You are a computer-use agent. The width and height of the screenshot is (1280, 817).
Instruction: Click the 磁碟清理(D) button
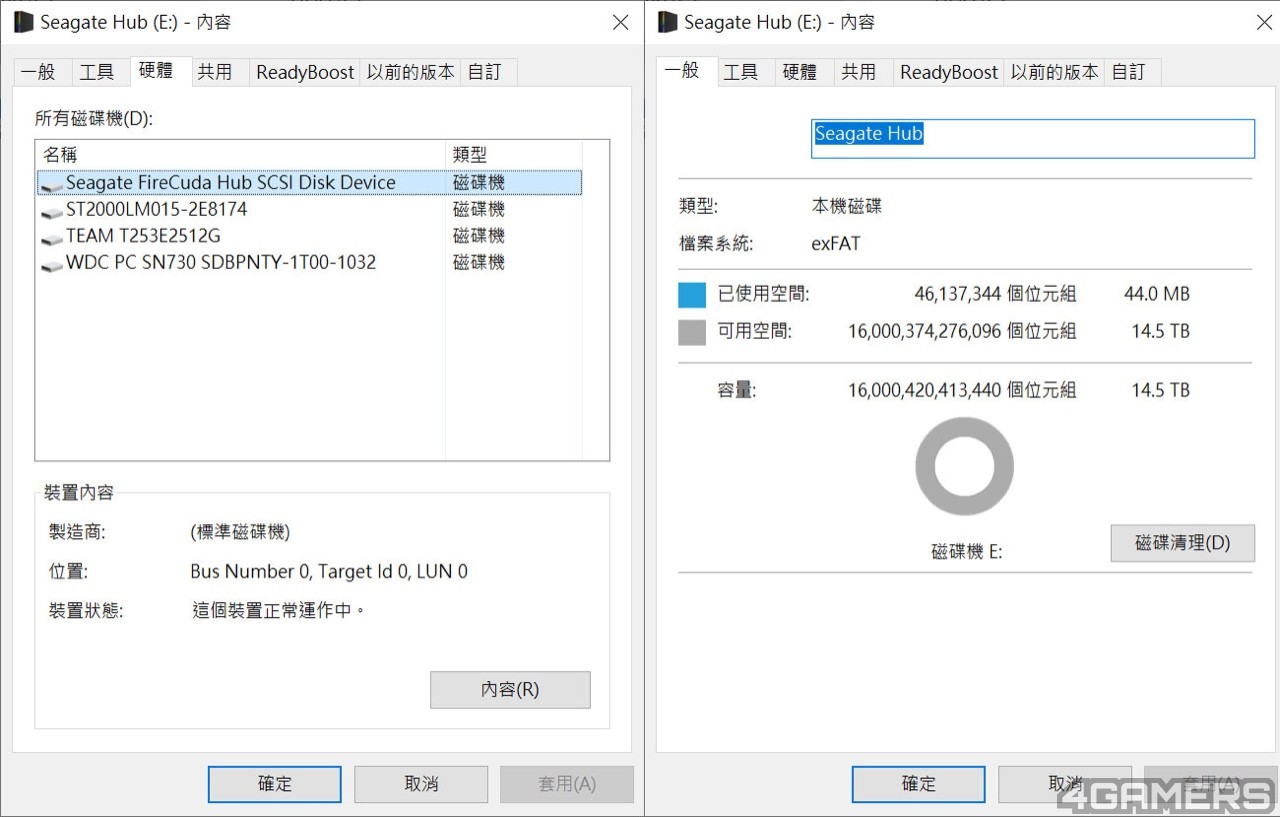tap(1182, 543)
